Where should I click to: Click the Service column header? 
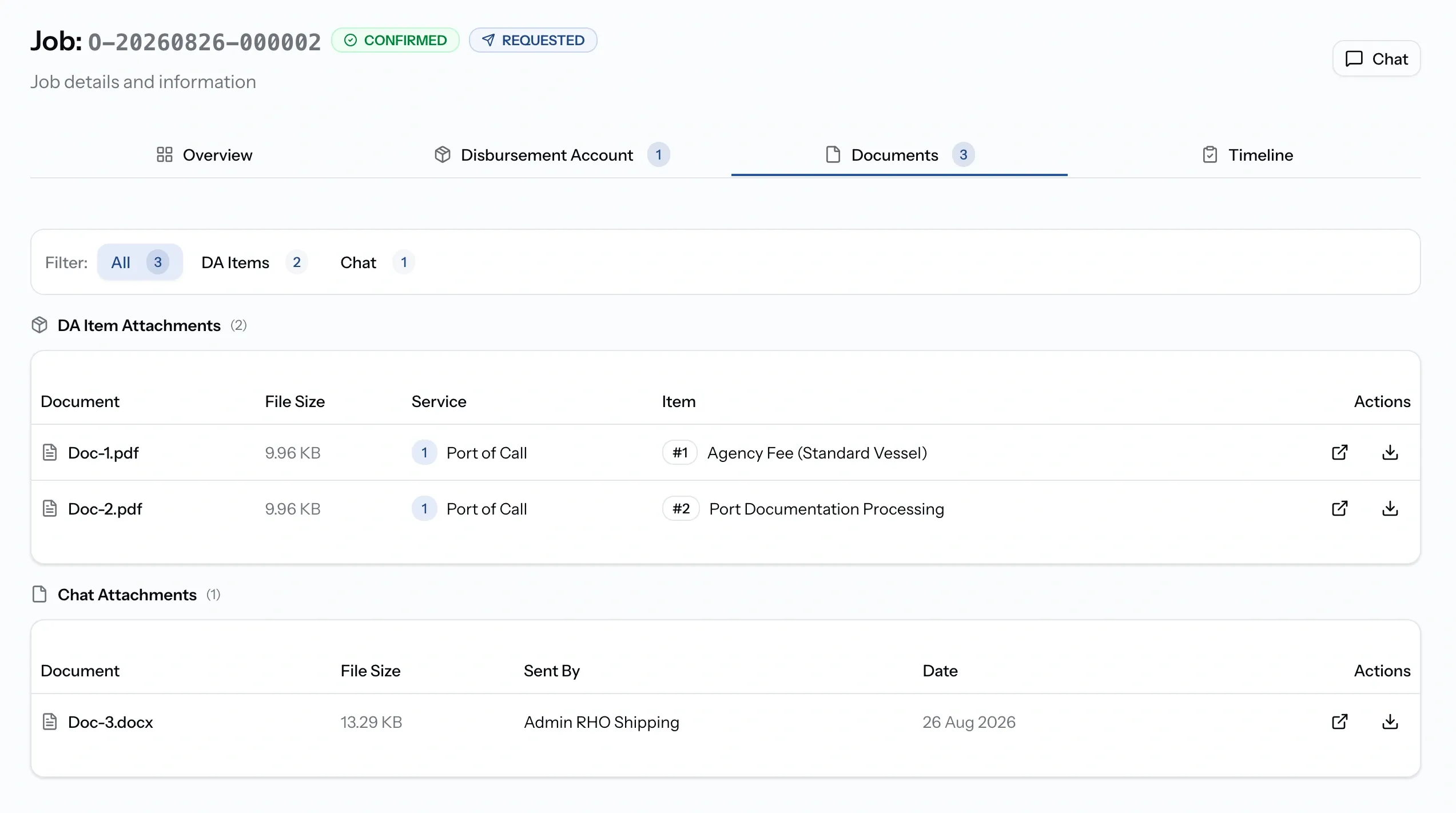(439, 401)
